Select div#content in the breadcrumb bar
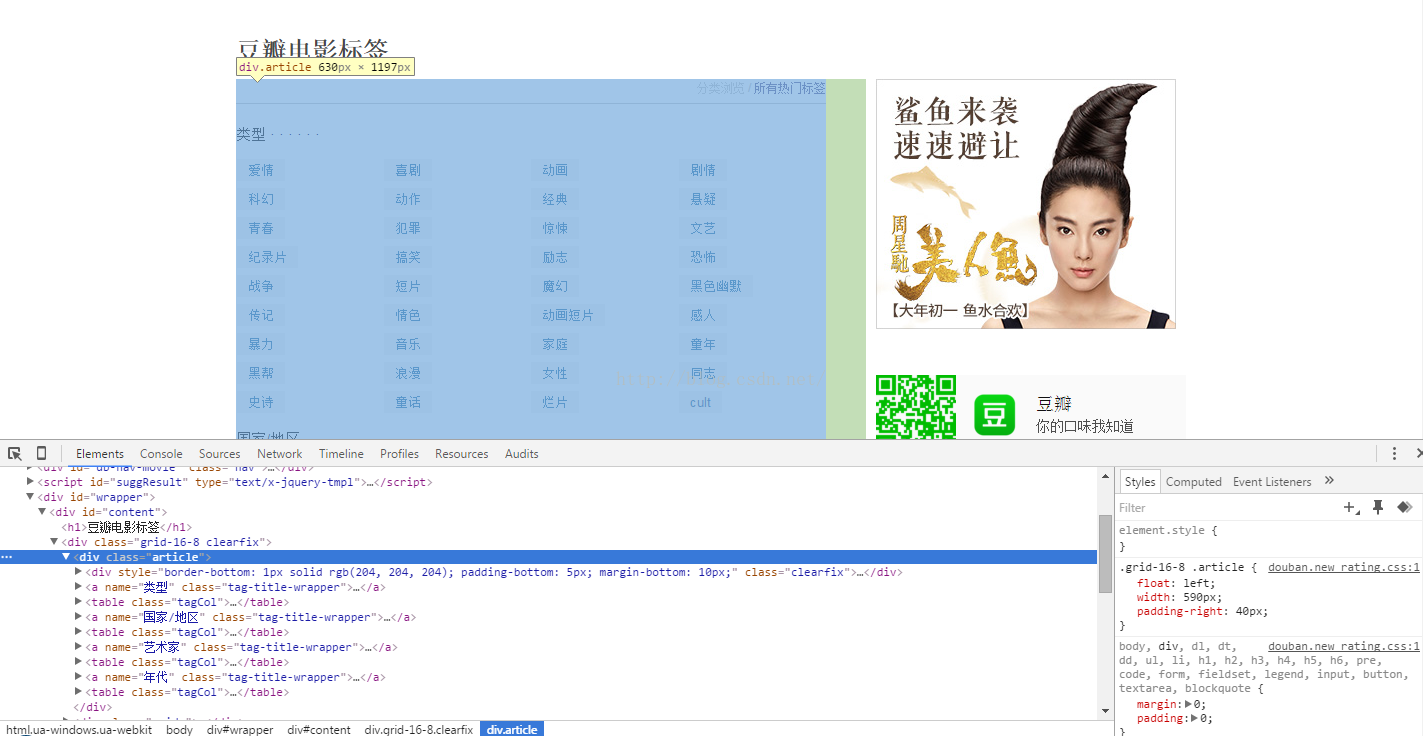This screenshot has width=1423, height=736. pos(319,729)
